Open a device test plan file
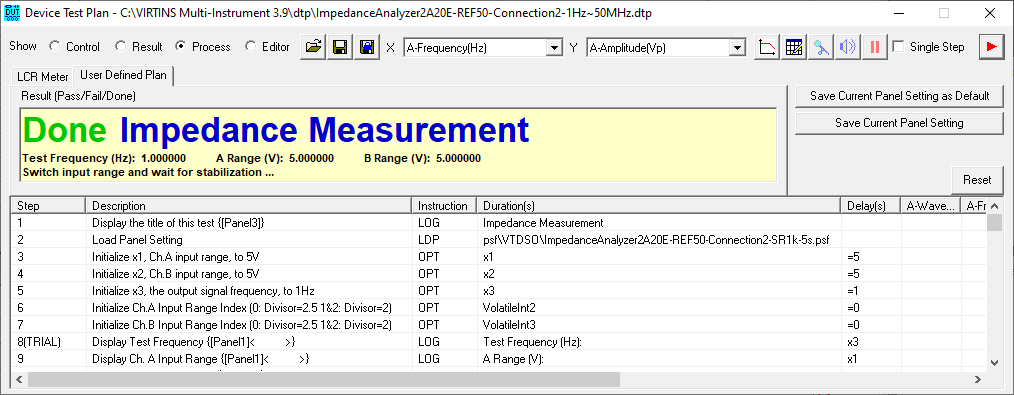 (314, 47)
